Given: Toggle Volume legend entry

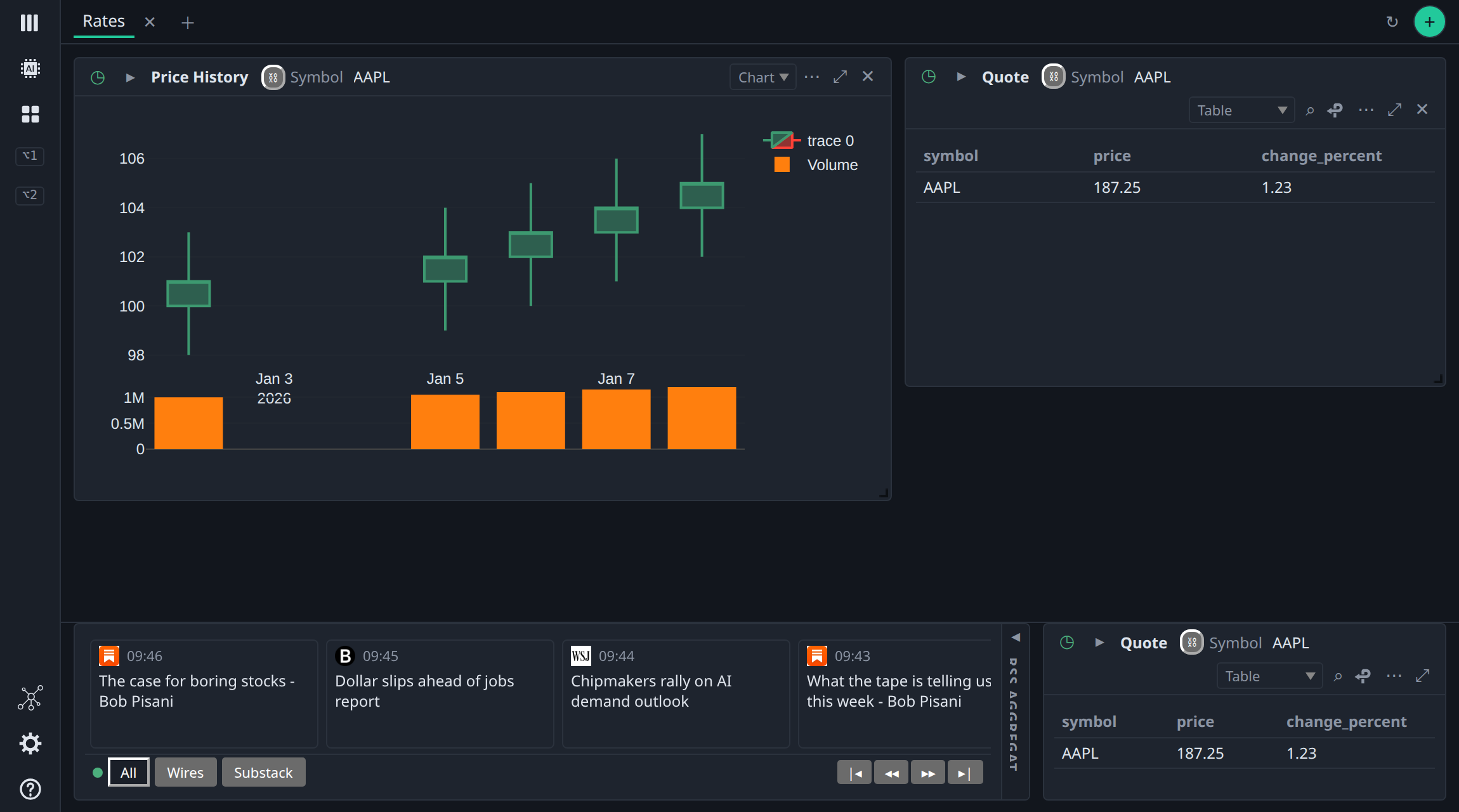Looking at the screenshot, I should [x=816, y=165].
